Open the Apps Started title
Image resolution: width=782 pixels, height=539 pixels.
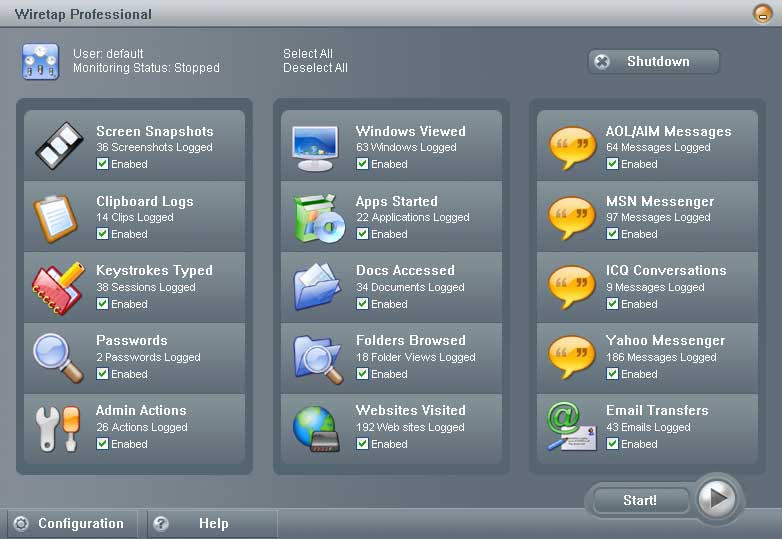pyautogui.click(x=396, y=201)
